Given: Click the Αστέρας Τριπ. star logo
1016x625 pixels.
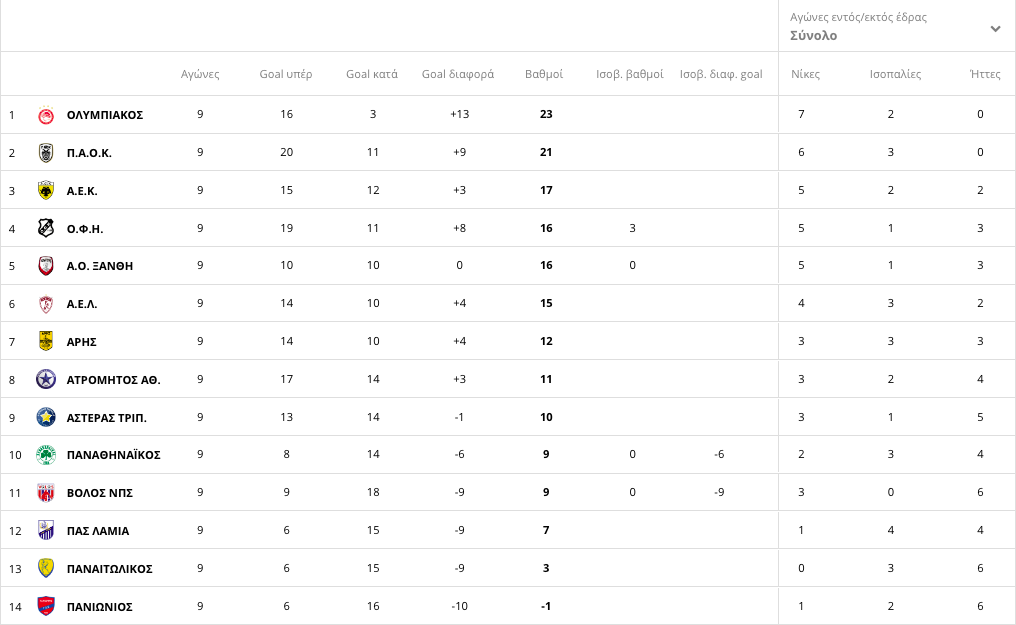Looking at the screenshot, I should (45, 417).
